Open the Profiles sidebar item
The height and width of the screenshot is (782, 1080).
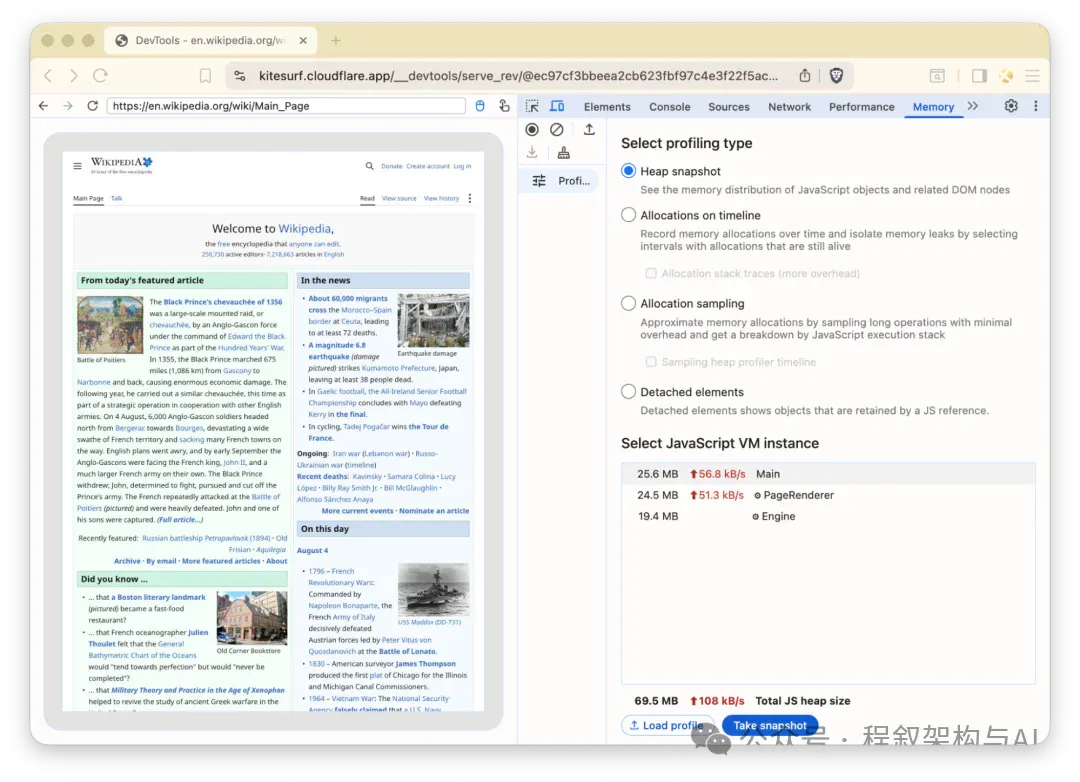[561, 181]
